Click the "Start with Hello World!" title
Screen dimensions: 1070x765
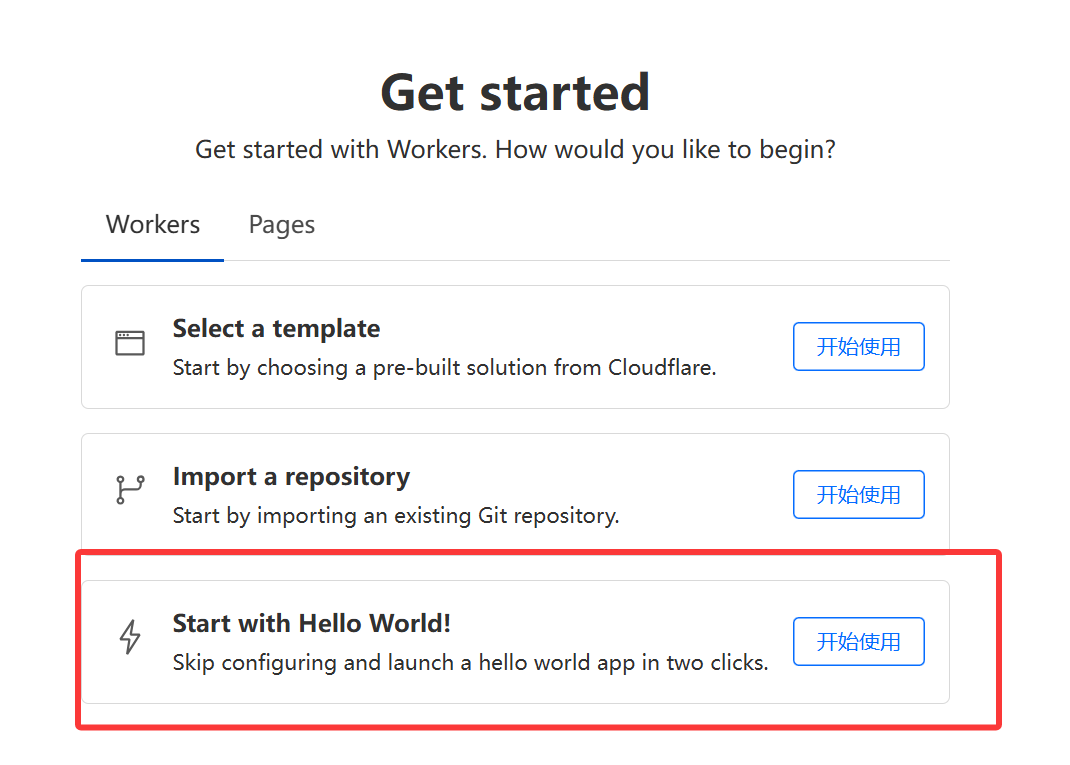pyautogui.click(x=312, y=624)
